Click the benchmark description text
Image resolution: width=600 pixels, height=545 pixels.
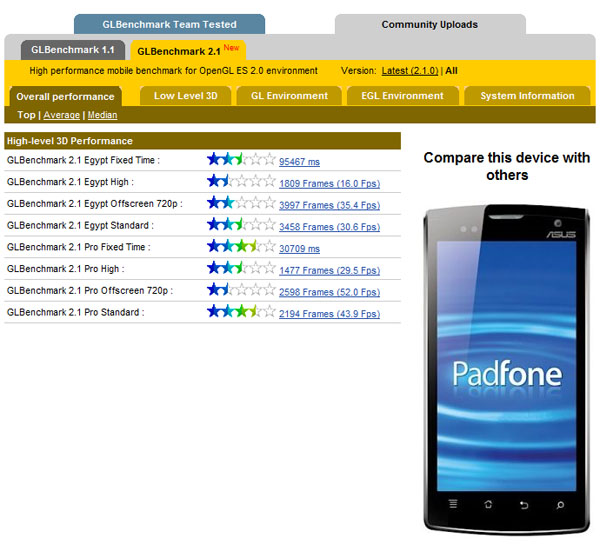173,71
